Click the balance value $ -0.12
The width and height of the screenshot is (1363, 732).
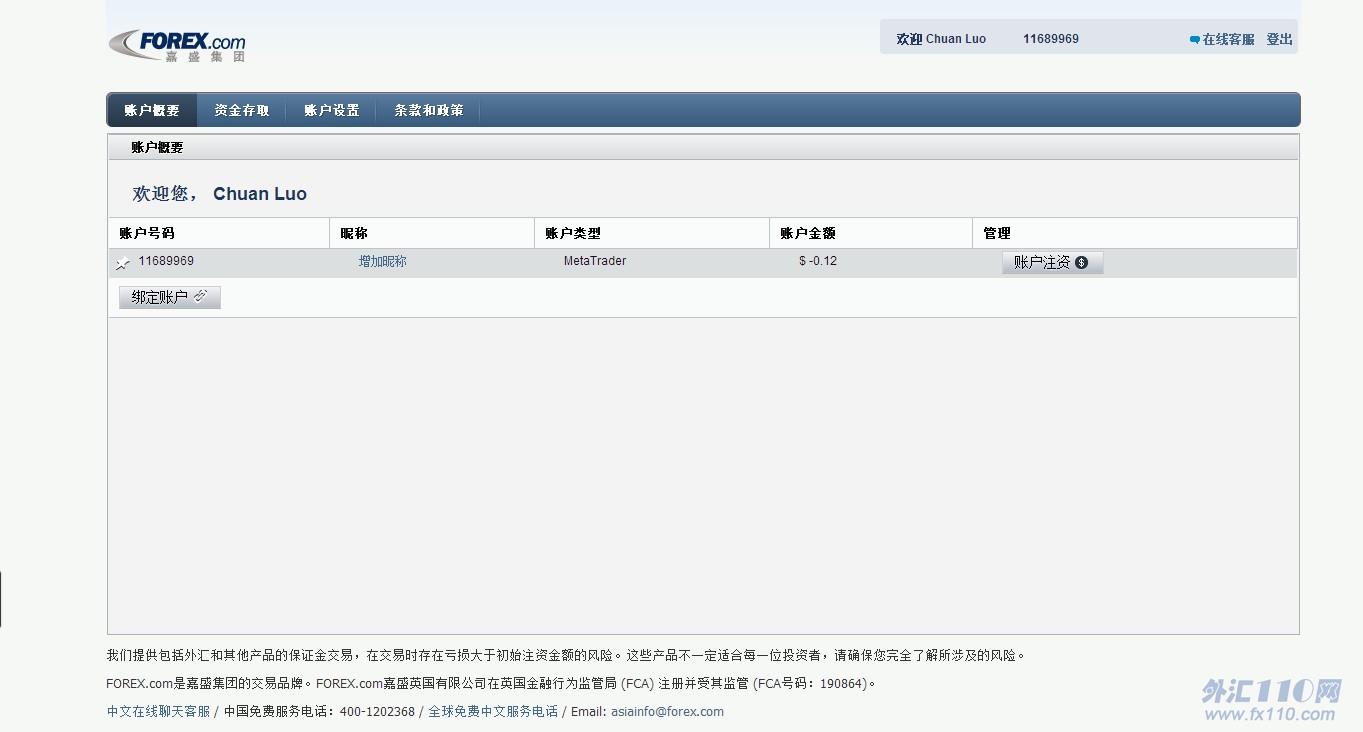(818, 261)
